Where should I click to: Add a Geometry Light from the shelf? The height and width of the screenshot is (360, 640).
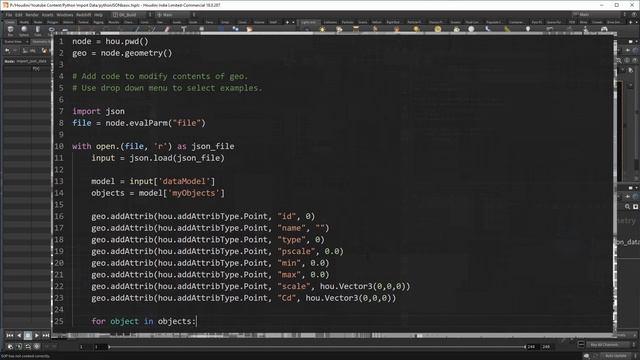click(x=375, y=30)
